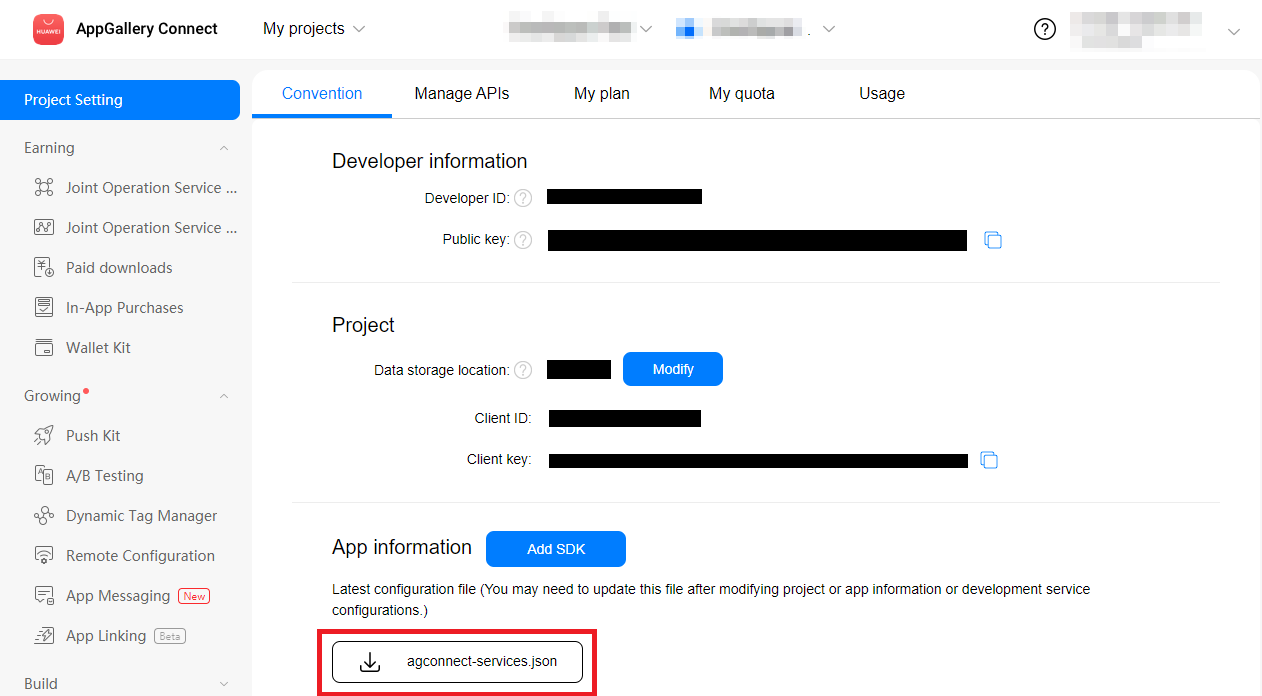Copy the public key with copy icon
The width and height of the screenshot is (1262, 696).
[x=992, y=240]
